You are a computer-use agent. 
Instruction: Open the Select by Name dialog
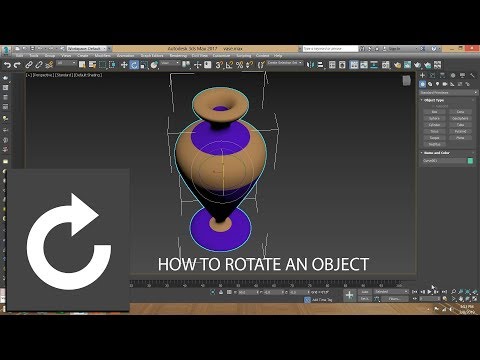coord(92,65)
